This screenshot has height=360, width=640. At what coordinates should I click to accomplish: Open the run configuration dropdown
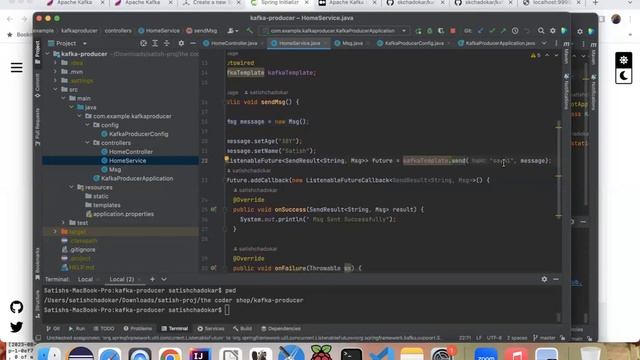tap(335, 31)
